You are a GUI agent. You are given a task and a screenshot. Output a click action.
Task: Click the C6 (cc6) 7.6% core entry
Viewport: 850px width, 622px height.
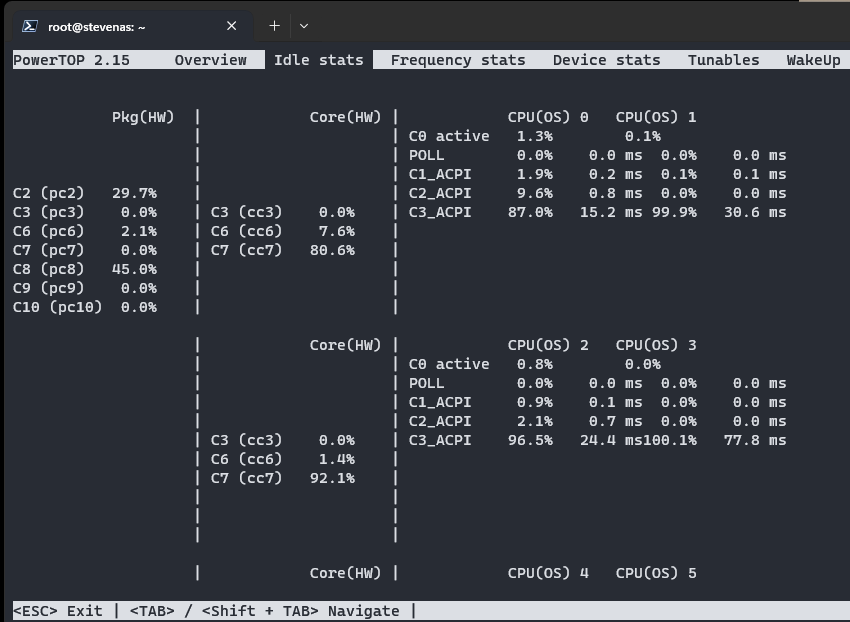(283, 231)
